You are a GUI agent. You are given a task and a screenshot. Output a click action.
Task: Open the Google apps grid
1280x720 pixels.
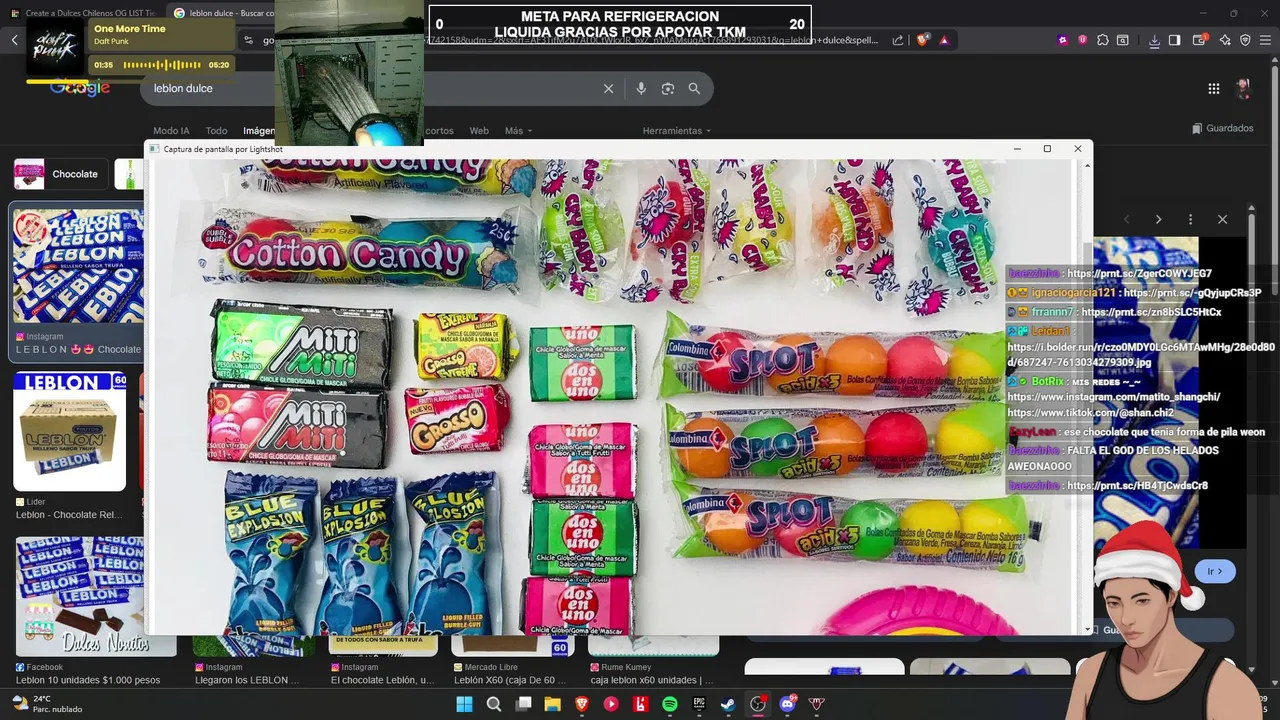pos(1214,88)
